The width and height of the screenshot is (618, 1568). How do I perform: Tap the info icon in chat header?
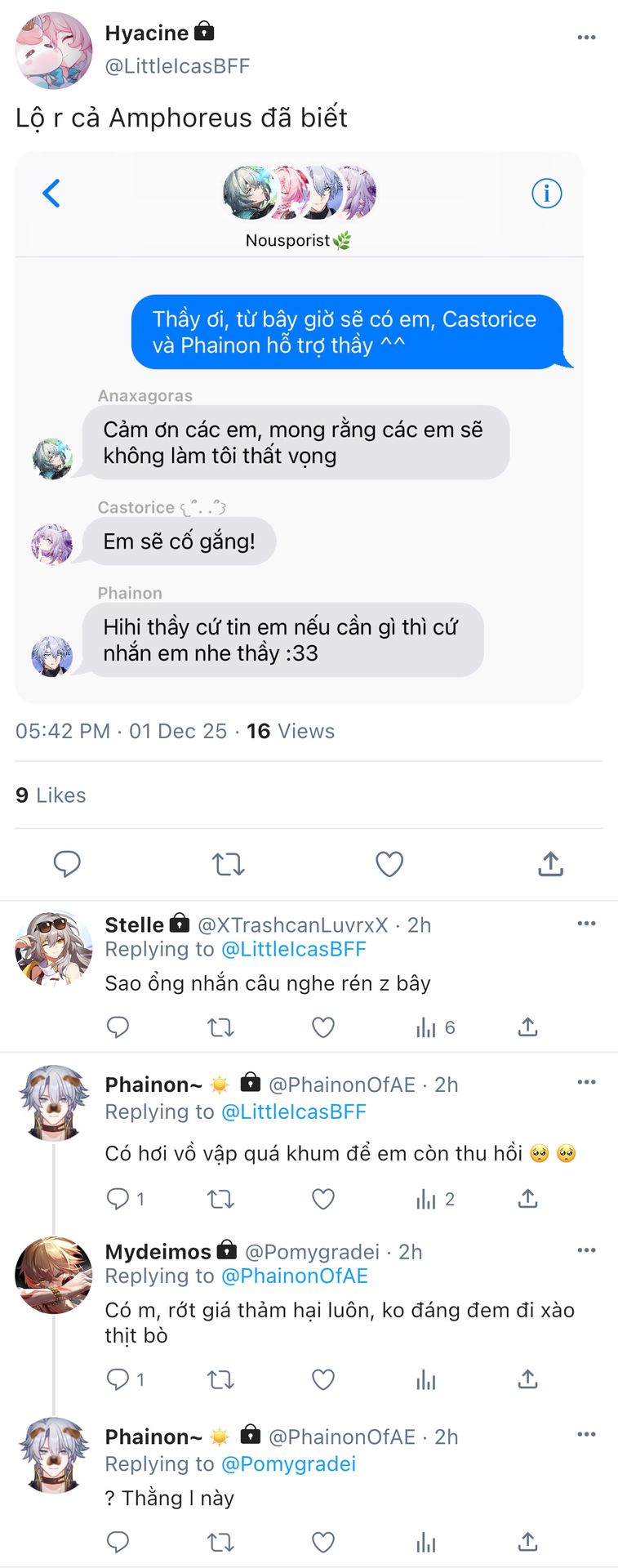click(546, 194)
